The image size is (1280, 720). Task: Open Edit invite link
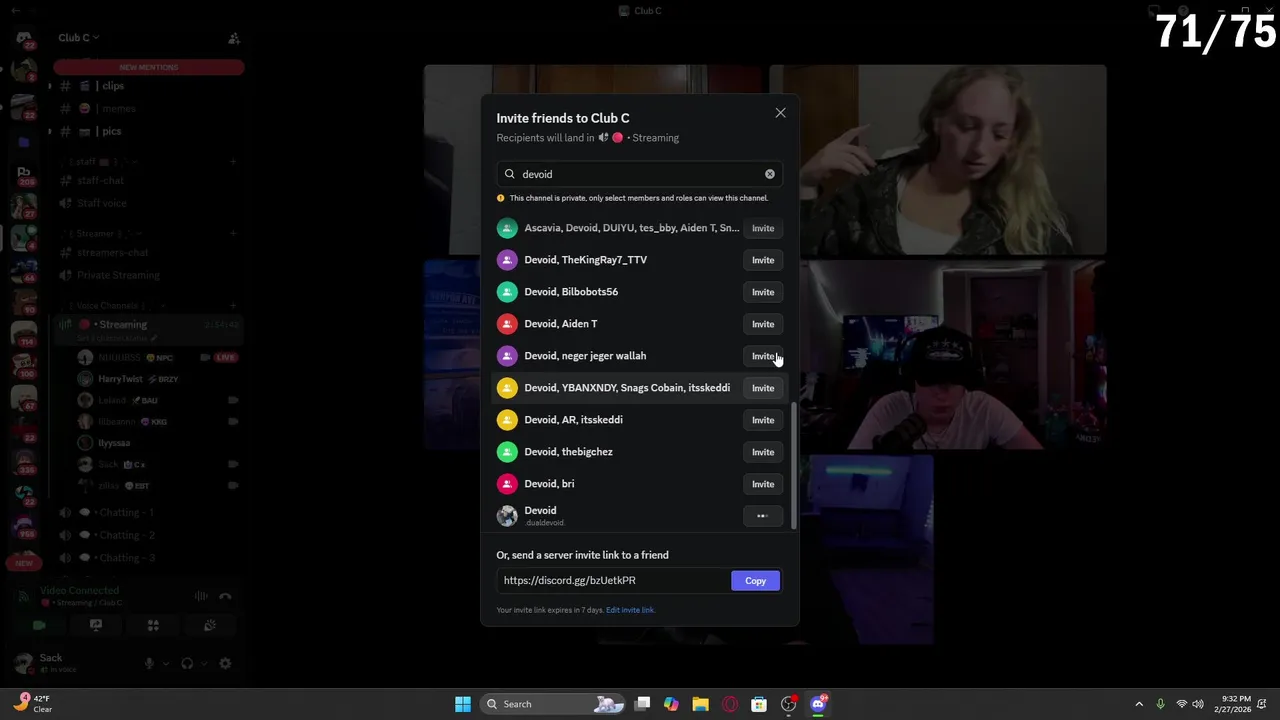(630, 610)
